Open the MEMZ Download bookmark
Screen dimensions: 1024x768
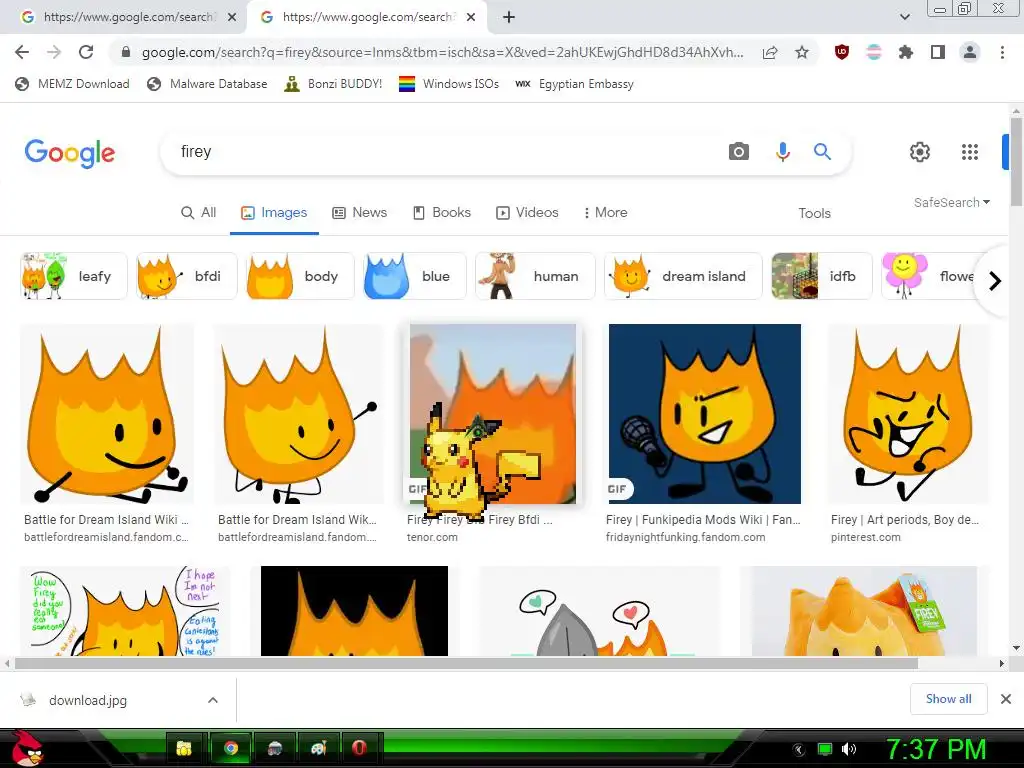[x=72, y=84]
